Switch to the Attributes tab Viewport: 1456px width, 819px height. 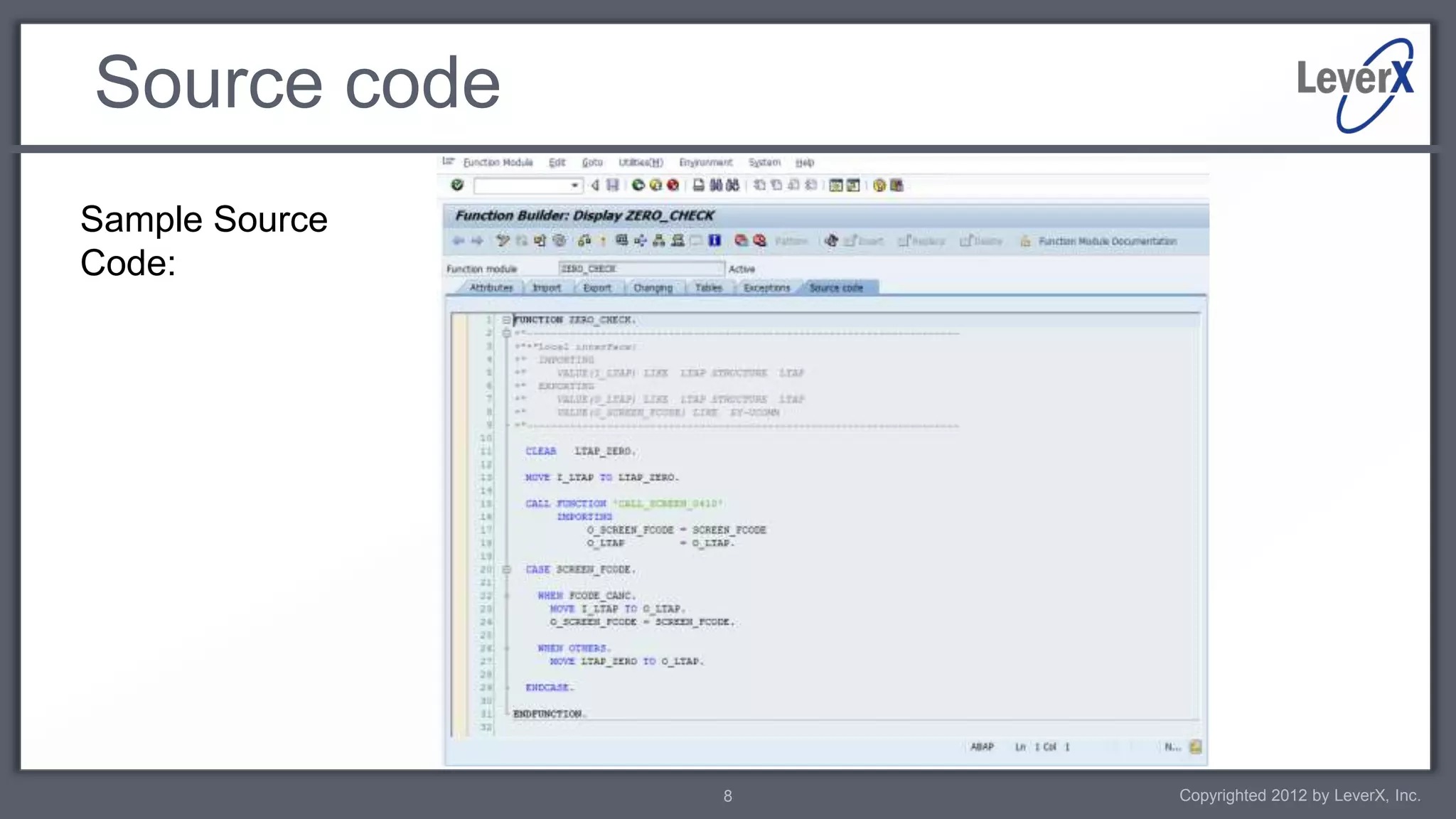click(x=491, y=287)
